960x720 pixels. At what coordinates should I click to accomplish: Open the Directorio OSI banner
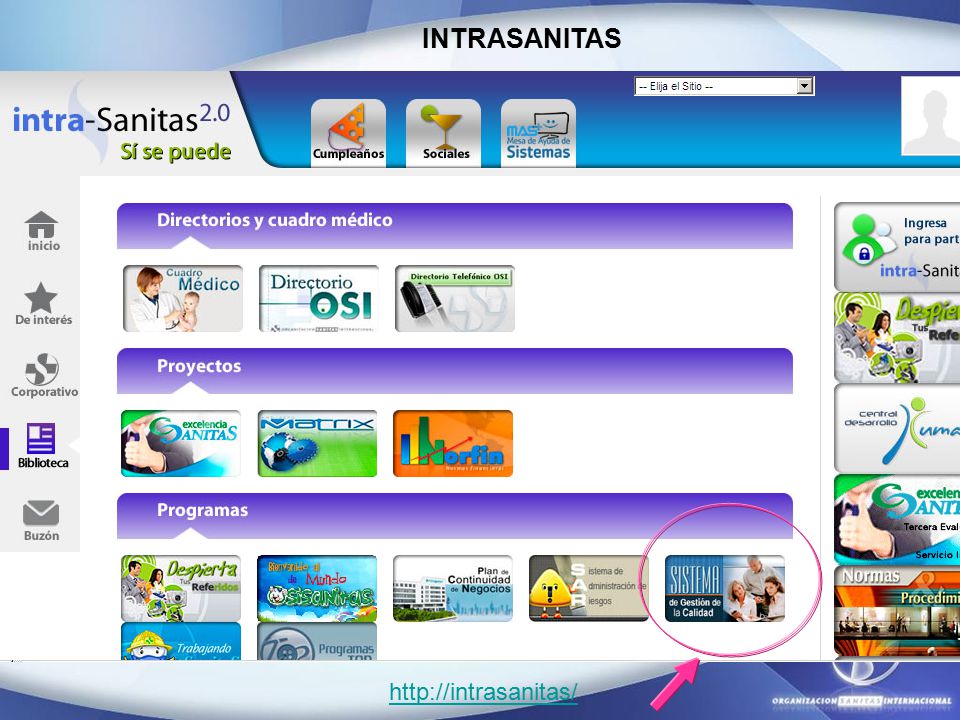pyautogui.click(x=318, y=298)
